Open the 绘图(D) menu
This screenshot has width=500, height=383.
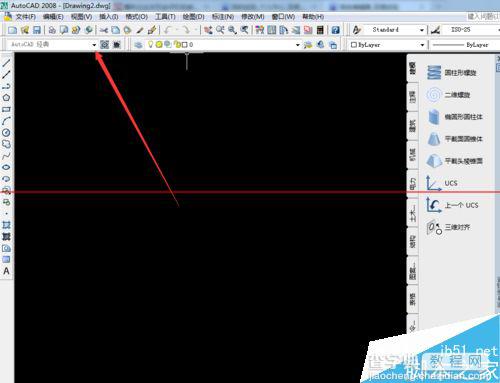tap(193, 17)
